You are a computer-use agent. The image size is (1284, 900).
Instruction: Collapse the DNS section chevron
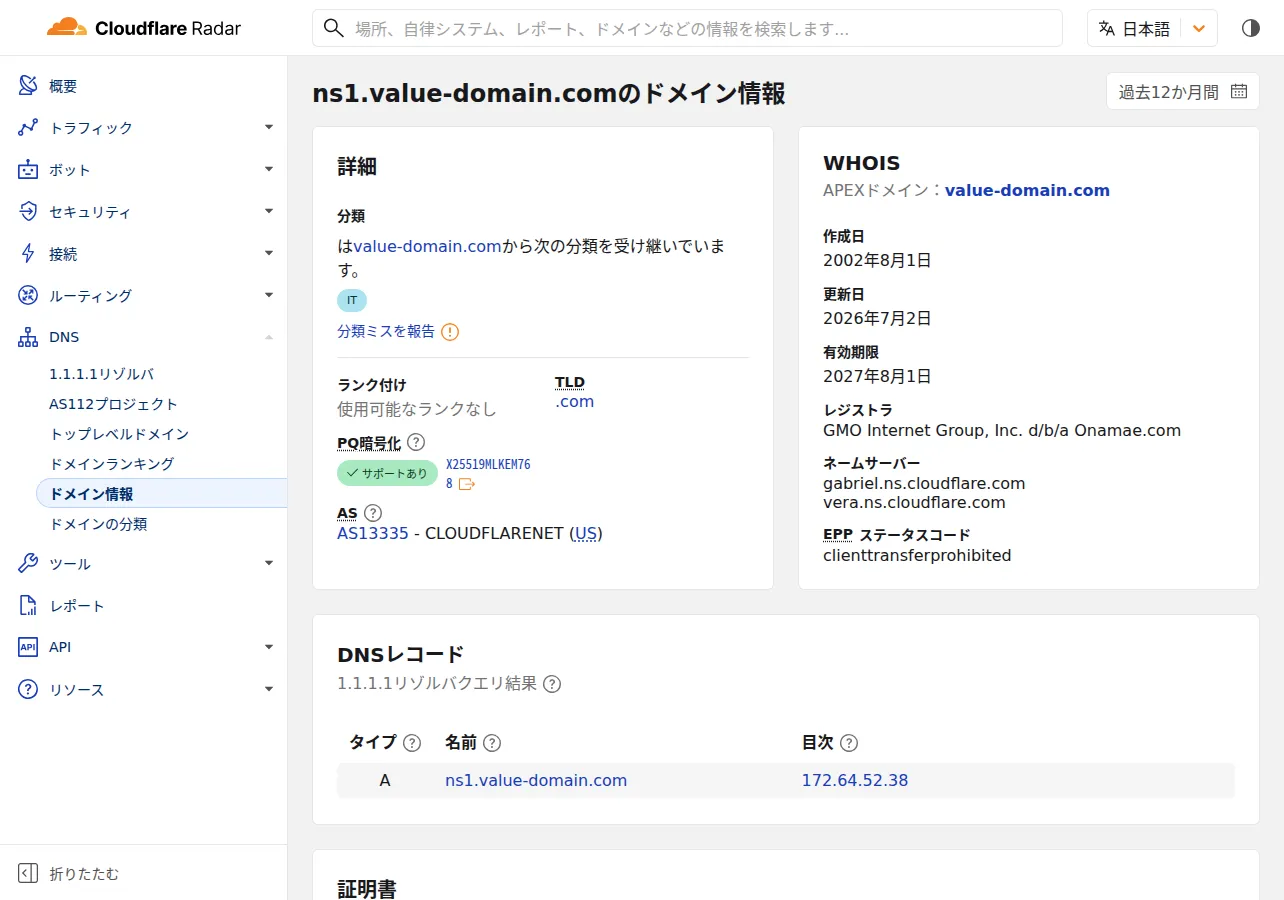click(x=269, y=337)
